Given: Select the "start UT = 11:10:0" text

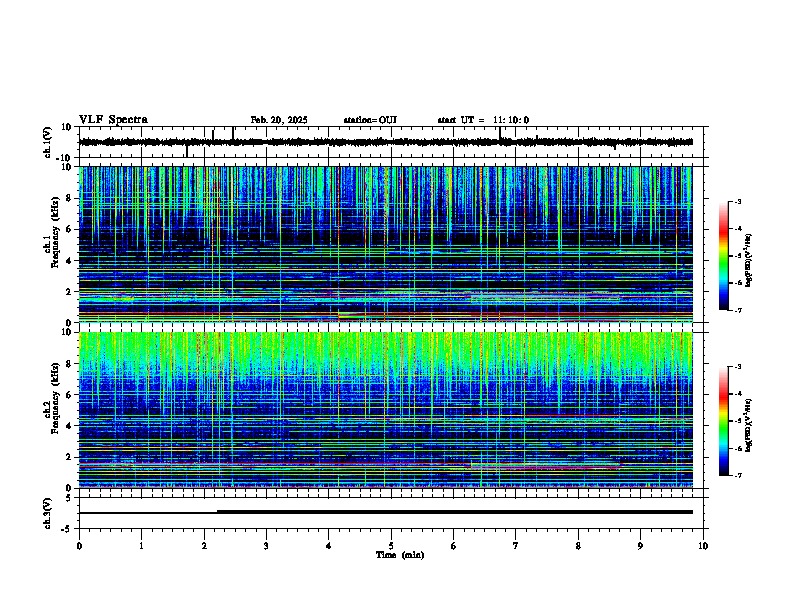Looking at the screenshot, I should (483, 120).
